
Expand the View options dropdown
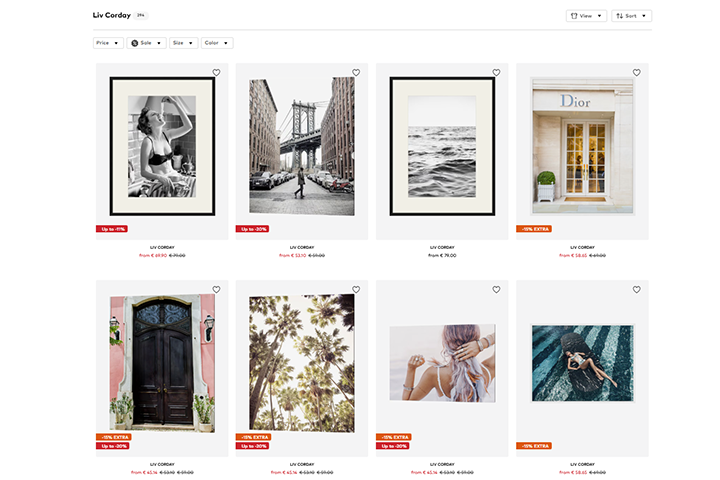(x=586, y=16)
